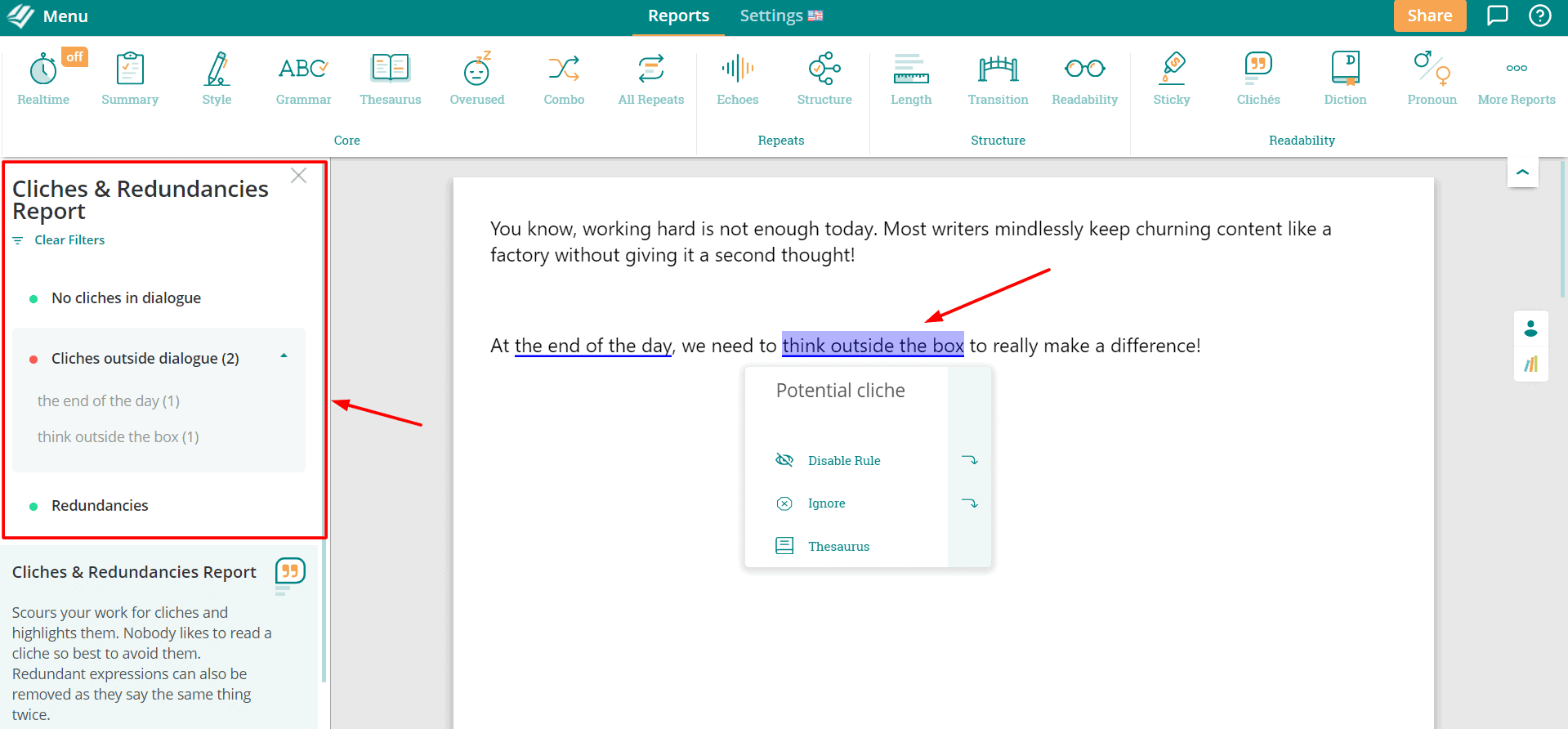Image resolution: width=1568 pixels, height=729 pixels.
Task: Select 'think outside the box (1)' list entry
Action: pyautogui.click(x=118, y=437)
